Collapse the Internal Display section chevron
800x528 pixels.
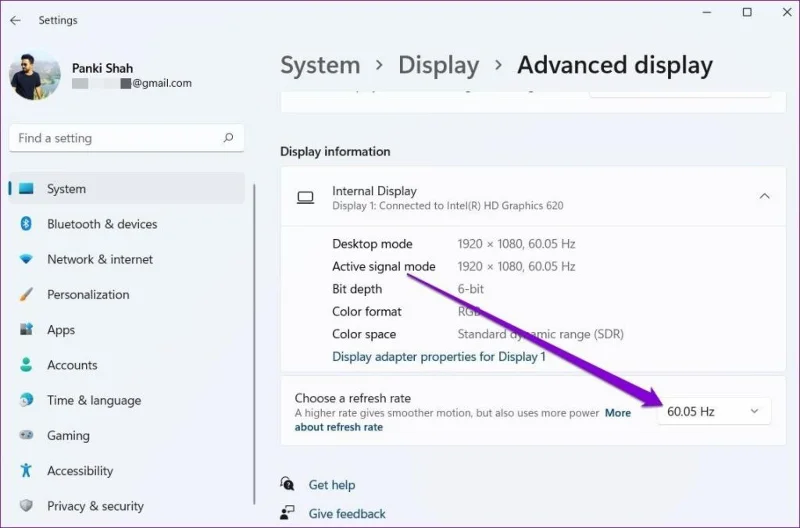[764, 196]
